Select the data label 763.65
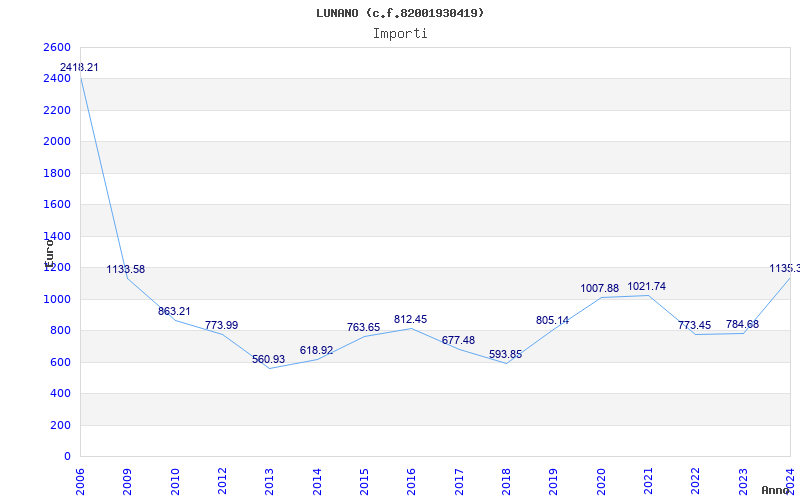 tap(363, 328)
